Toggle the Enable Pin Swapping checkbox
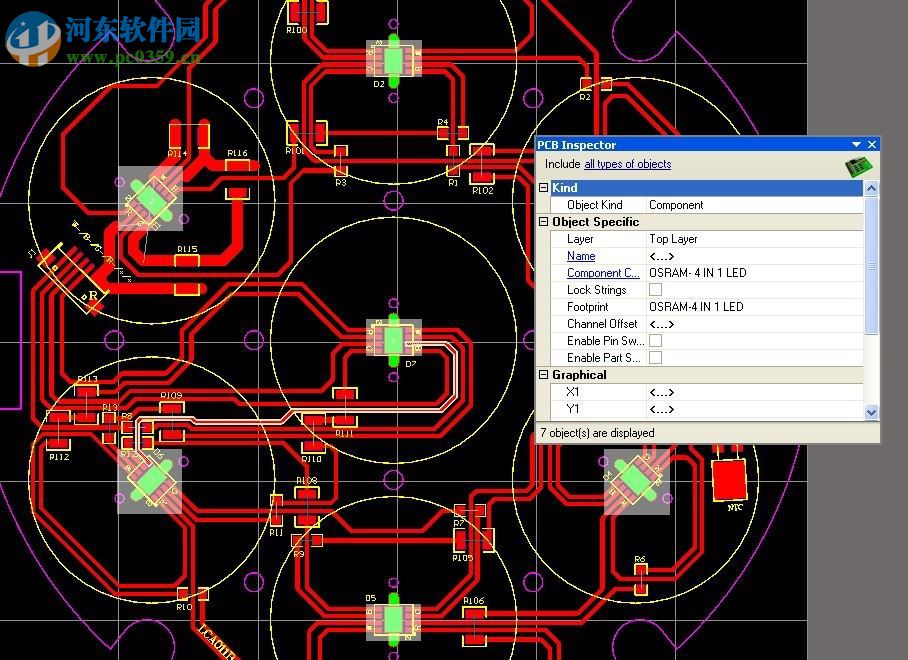 (x=656, y=341)
